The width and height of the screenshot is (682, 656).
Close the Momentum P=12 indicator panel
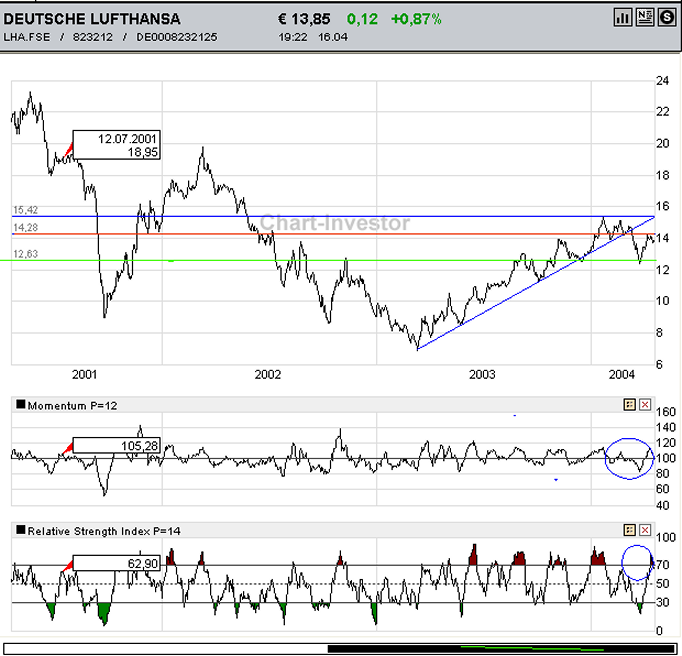[x=645, y=405]
